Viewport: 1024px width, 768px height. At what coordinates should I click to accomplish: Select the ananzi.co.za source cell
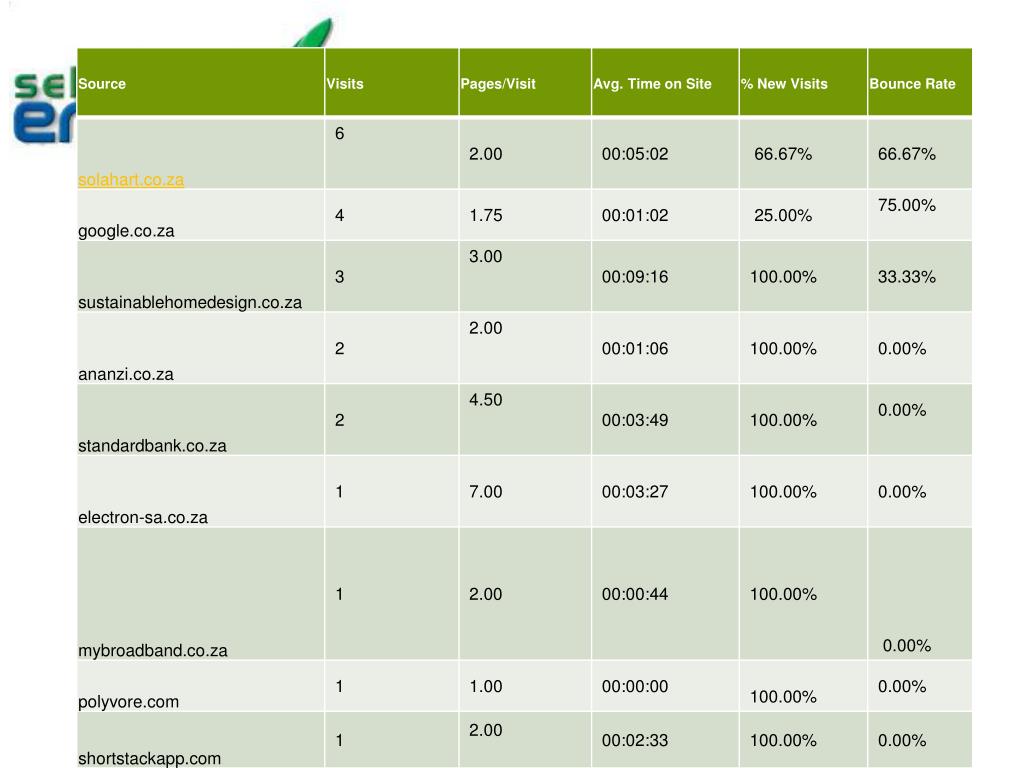coord(200,348)
